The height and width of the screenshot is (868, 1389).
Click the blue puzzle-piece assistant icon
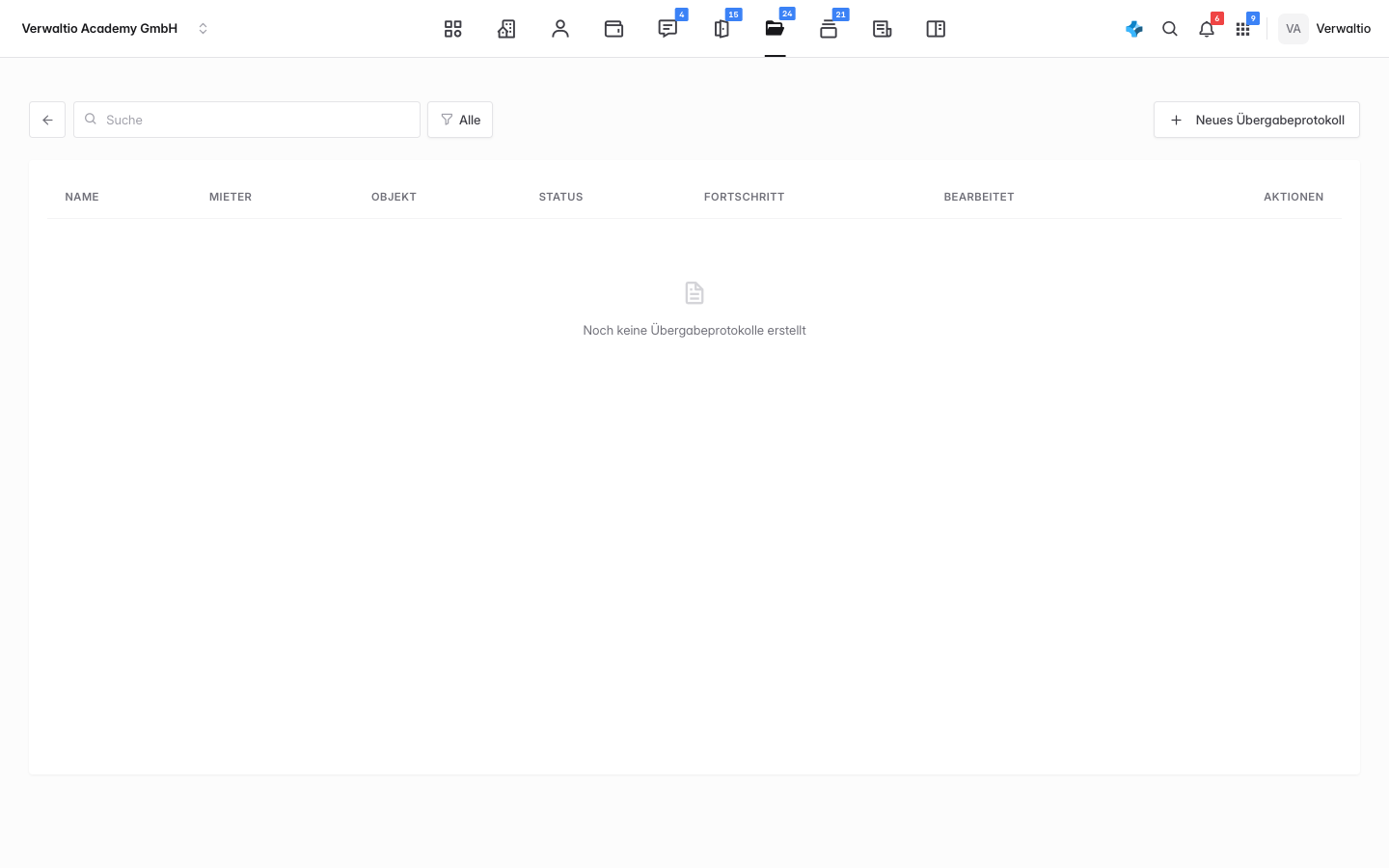[1134, 29]
